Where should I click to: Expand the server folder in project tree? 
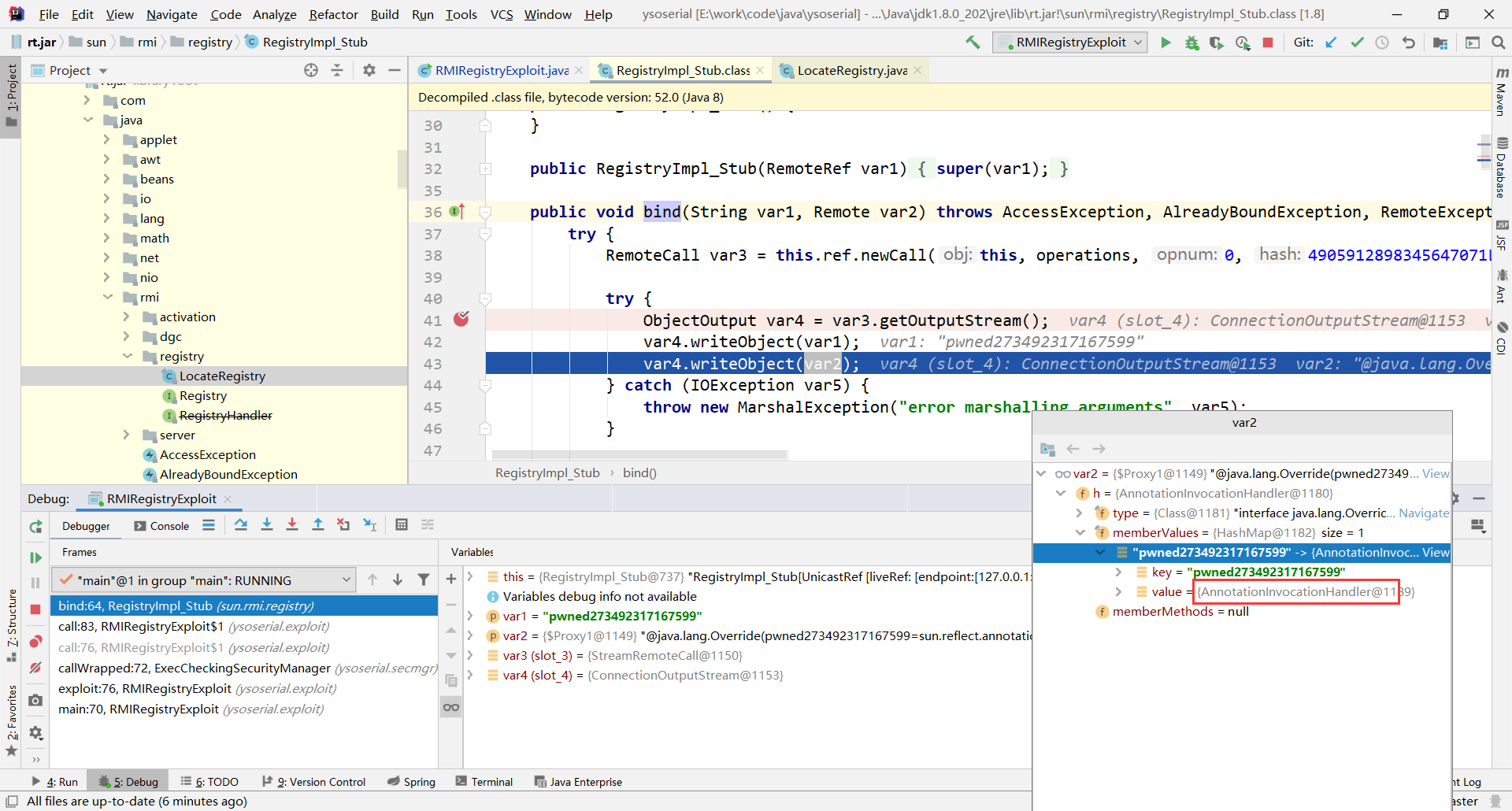click(126, 435)
